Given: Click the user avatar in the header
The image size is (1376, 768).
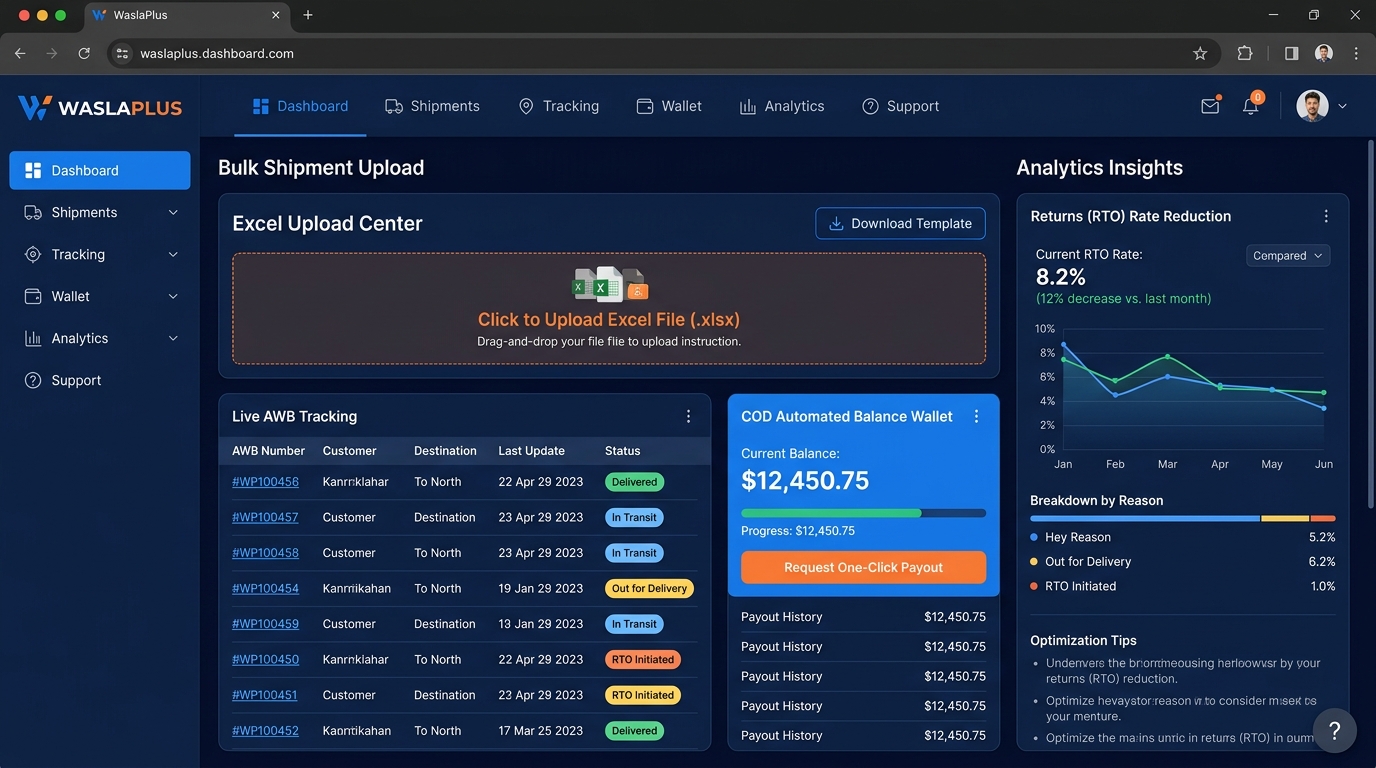Looking at the screenshot, I should (x=1312, y=106).
